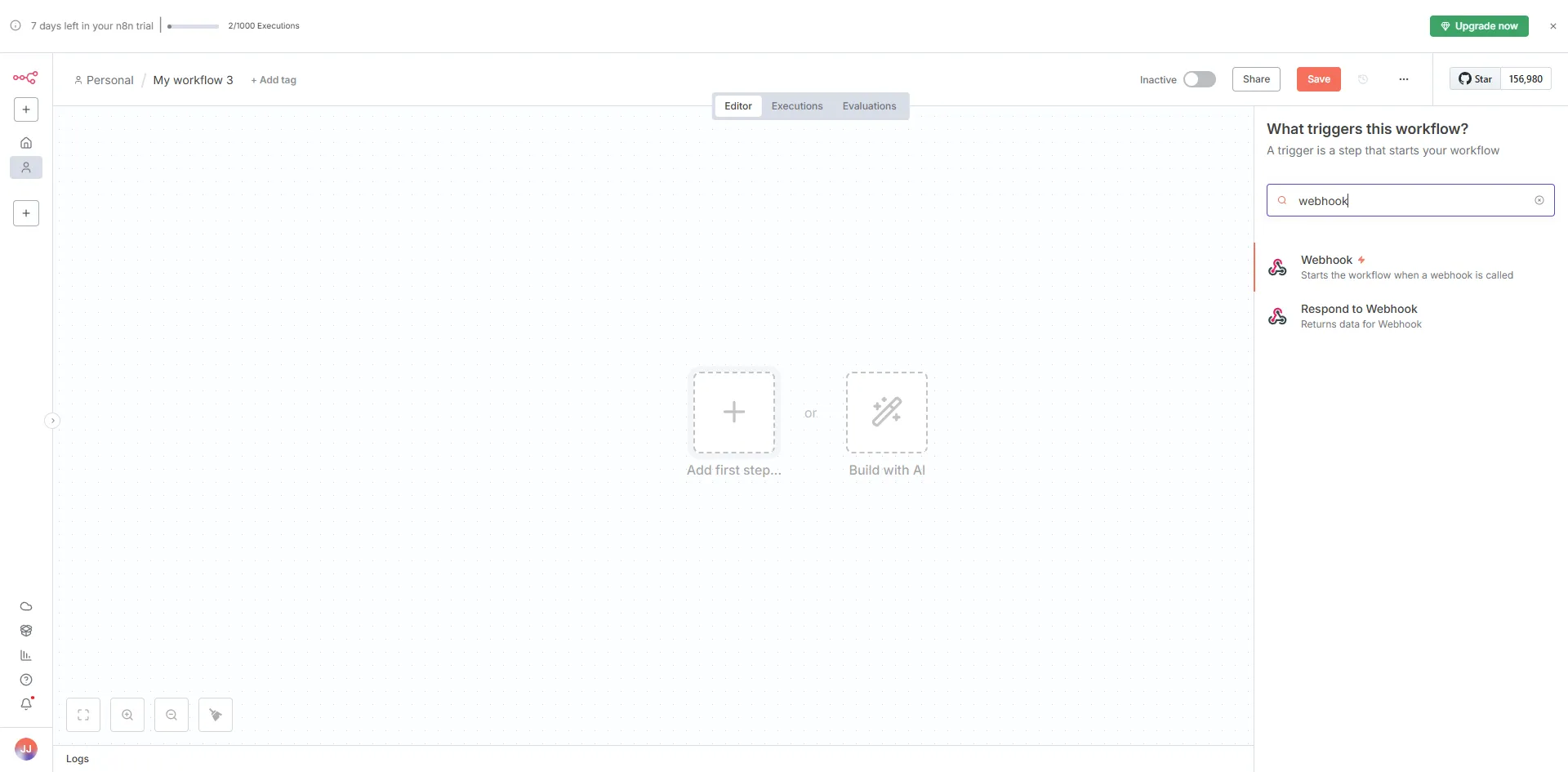Toggle the workflow Inactive switch
This screenshot has width=1568, height=772.
1200,79
